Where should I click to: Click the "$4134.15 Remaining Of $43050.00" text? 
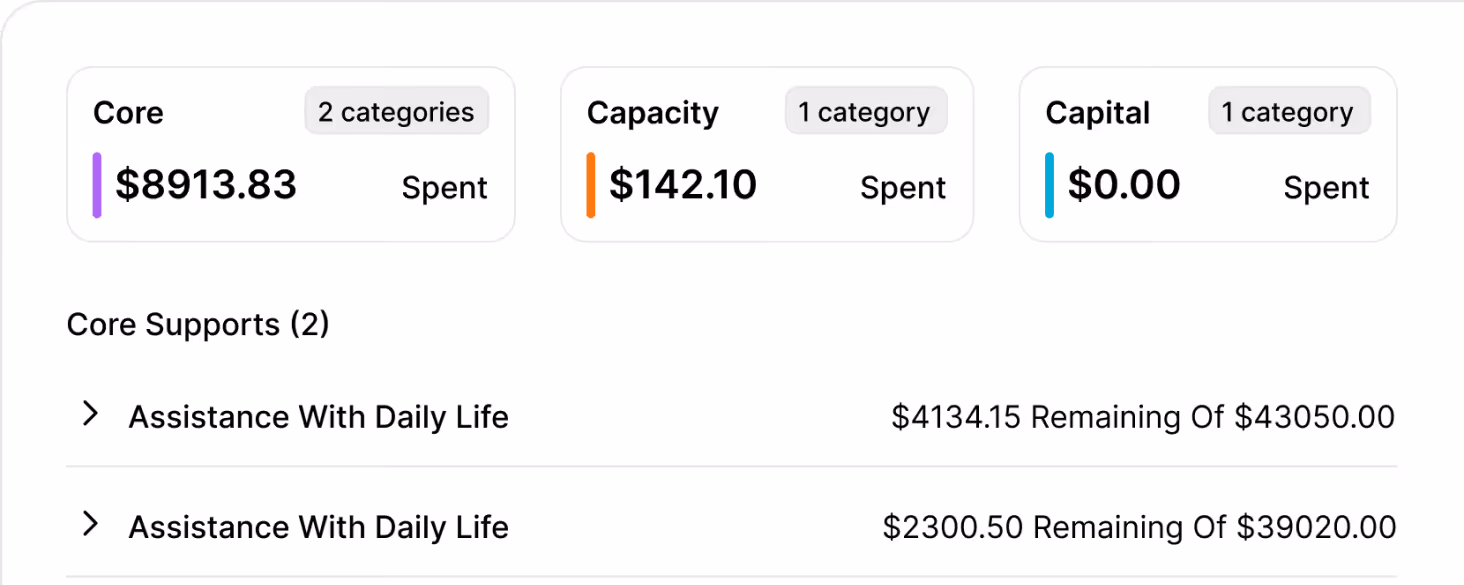(1142, 417)
